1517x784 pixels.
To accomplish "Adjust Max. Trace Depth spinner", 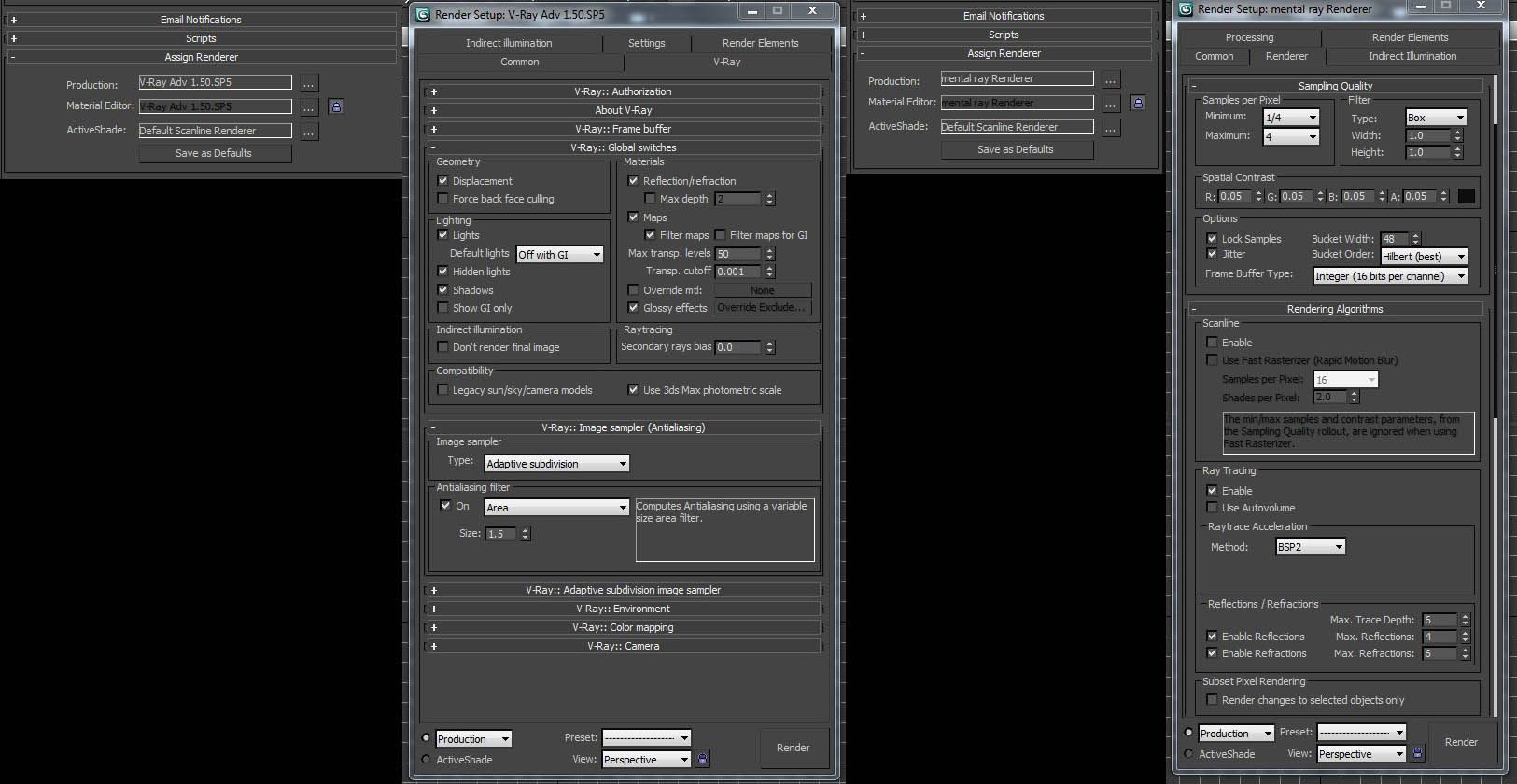I will pos(1465,620).
